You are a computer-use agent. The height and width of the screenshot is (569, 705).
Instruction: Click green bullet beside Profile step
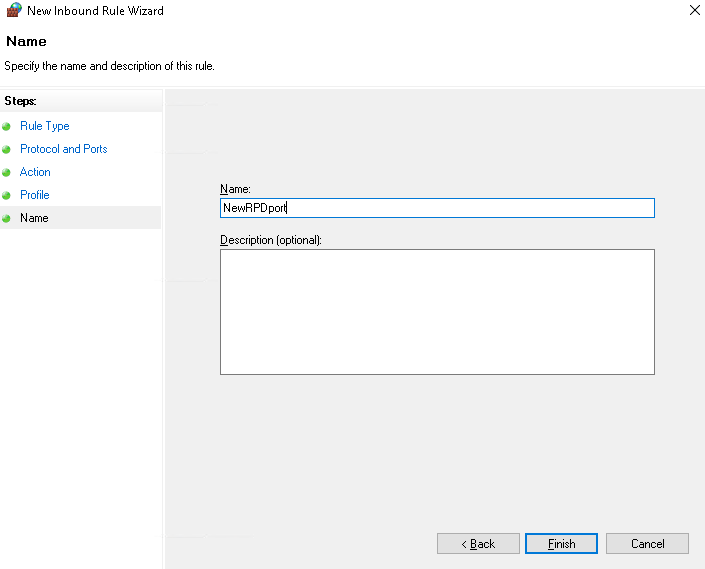tap(7, 196)
